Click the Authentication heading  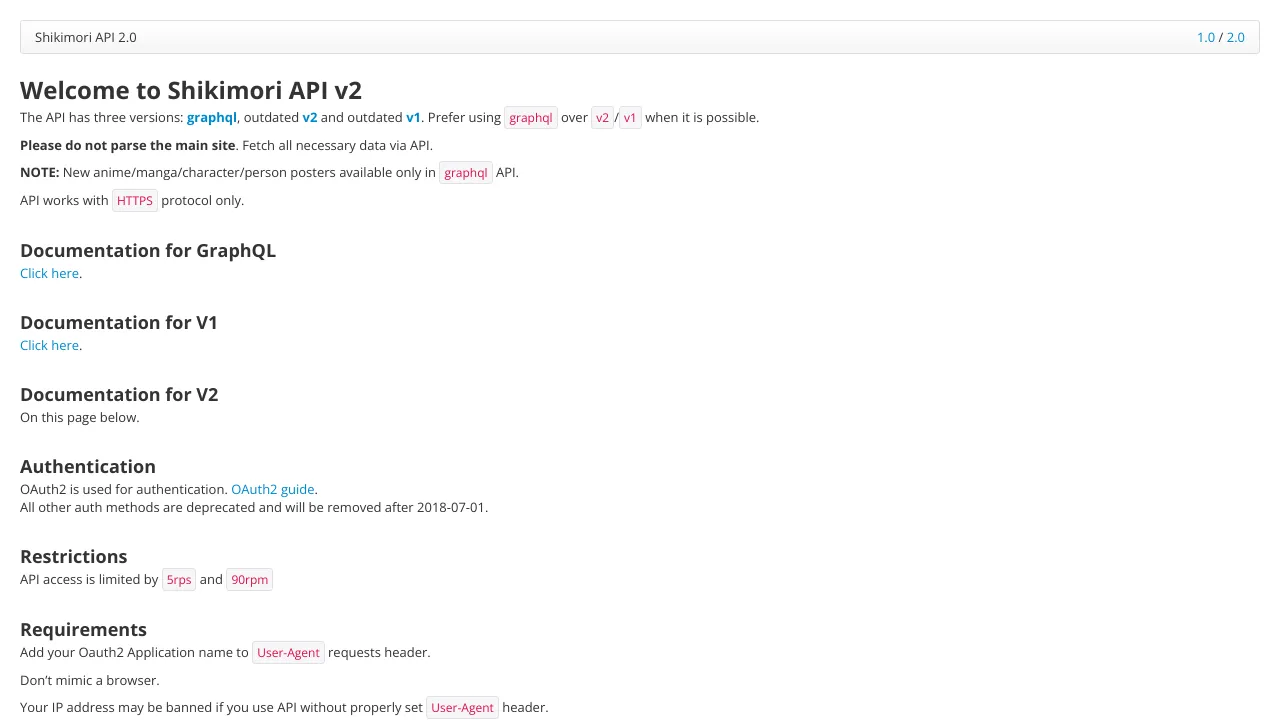coord(88,466)
